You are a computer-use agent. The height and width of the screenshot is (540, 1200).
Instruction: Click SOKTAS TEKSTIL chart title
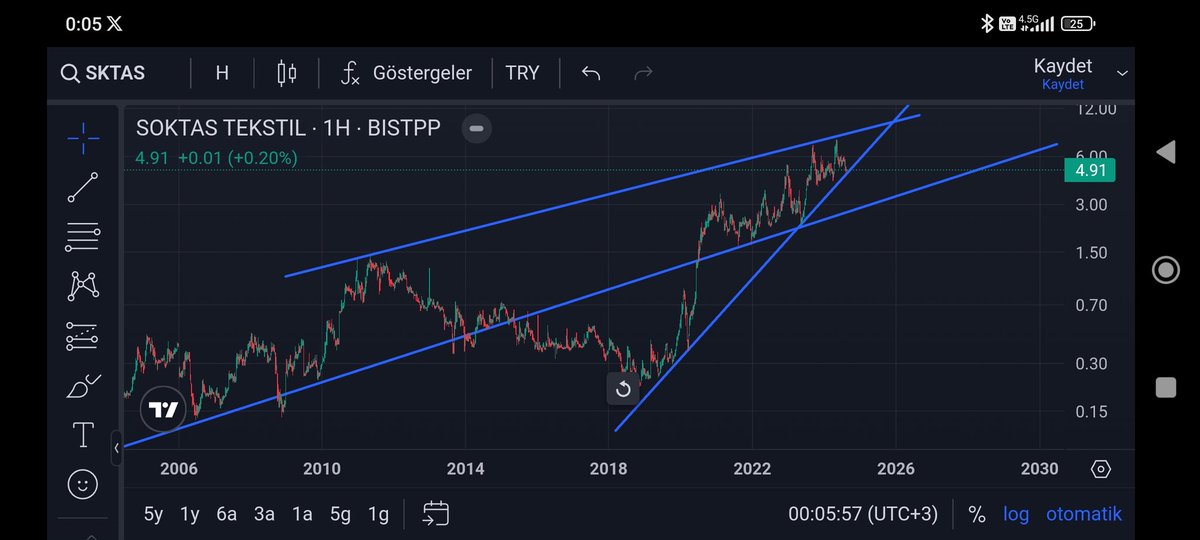(x=288, y=129)
